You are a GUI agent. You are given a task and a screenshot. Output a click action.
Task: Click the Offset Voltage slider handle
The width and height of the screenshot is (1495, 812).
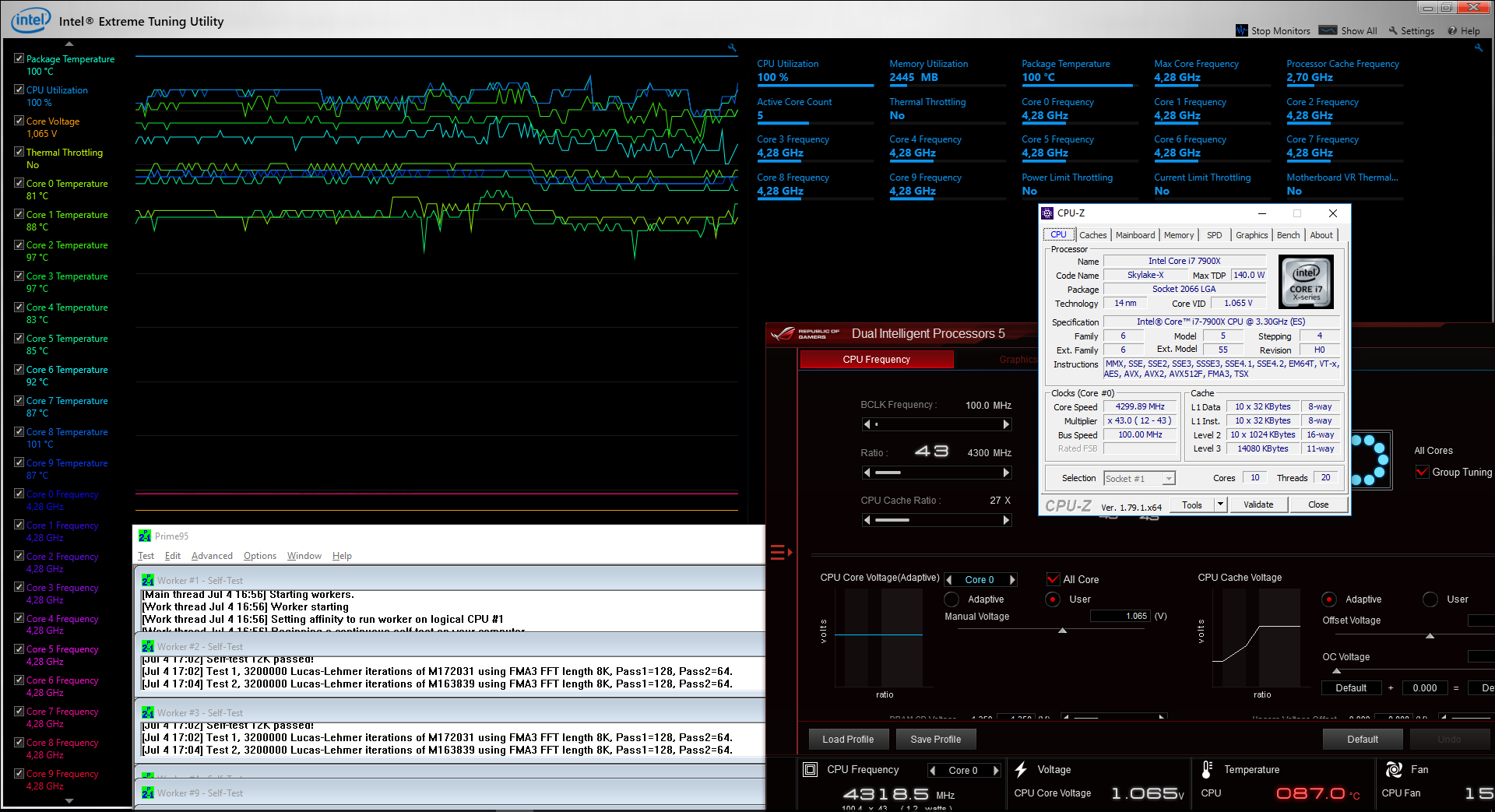click(1430, 636)
